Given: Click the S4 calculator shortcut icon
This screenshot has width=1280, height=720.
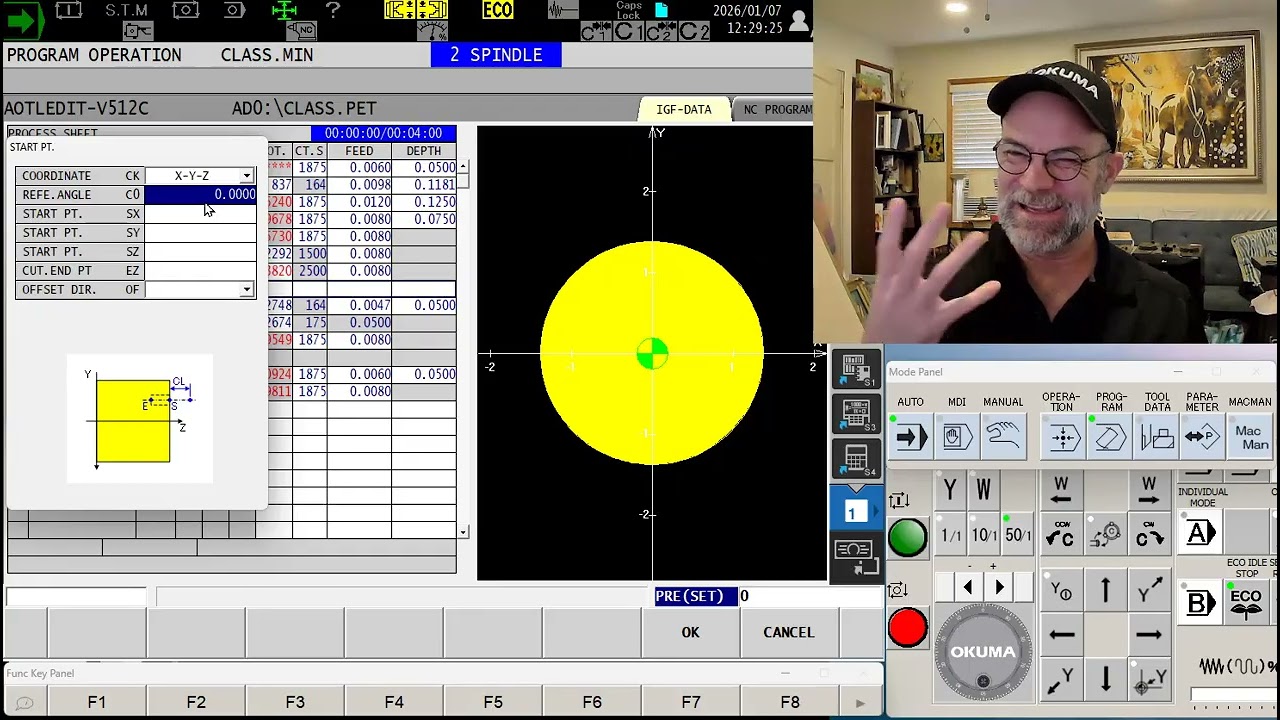Looking at the screenshot, I should pos(856,459).
